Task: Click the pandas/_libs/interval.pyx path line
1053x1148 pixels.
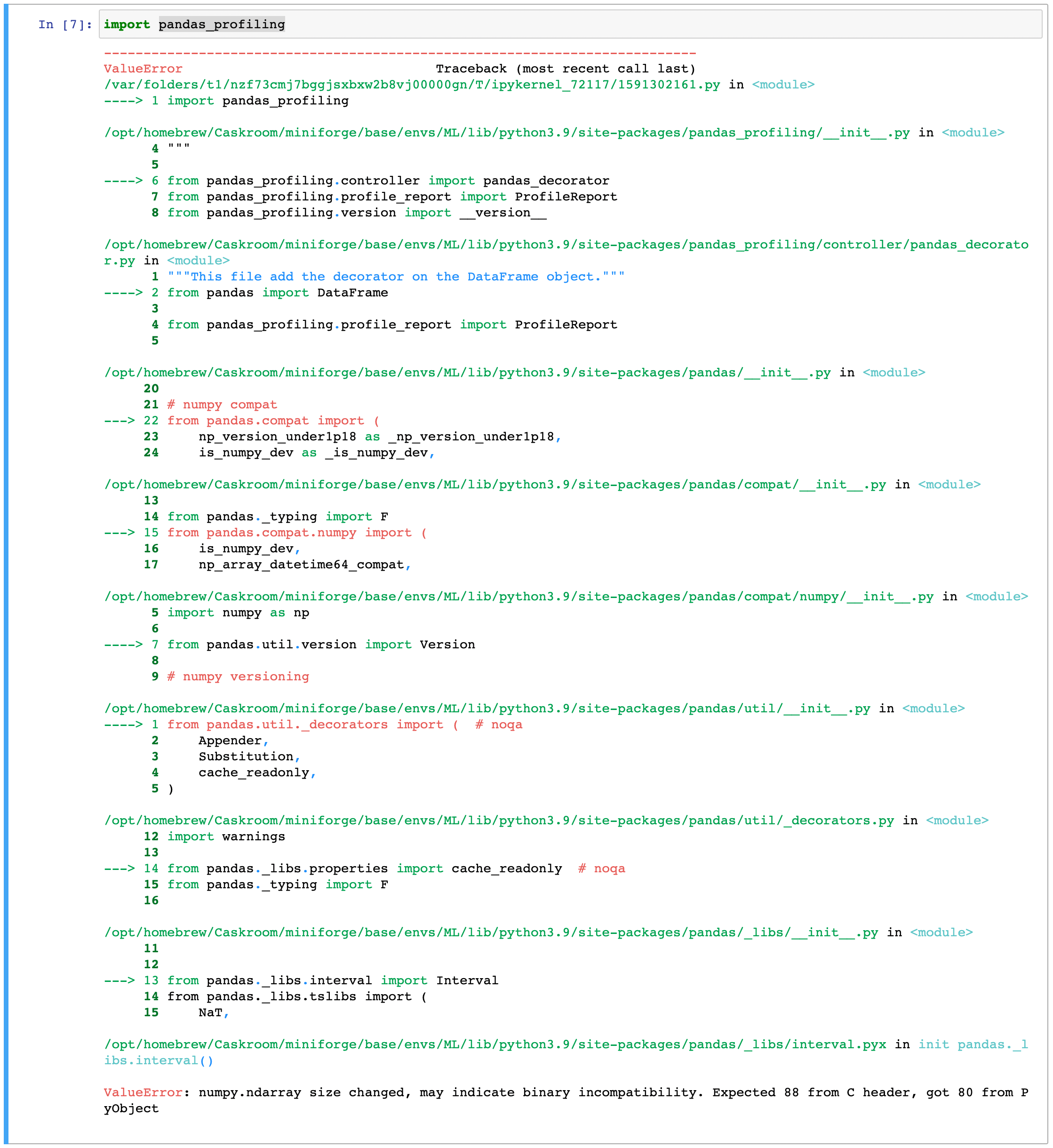Action: tap(495, 1045)
